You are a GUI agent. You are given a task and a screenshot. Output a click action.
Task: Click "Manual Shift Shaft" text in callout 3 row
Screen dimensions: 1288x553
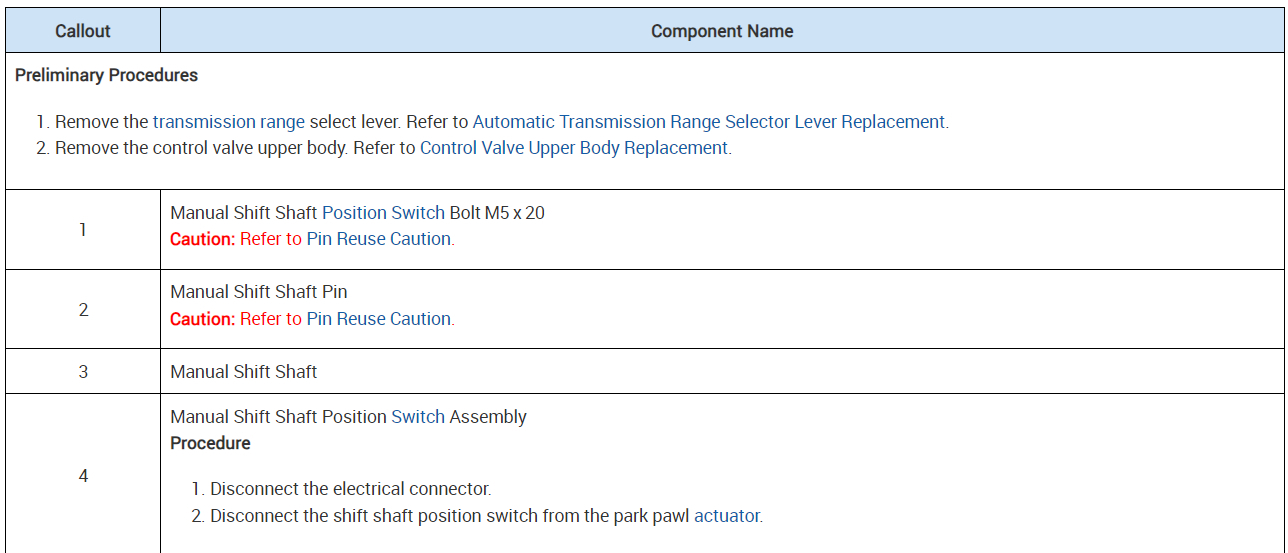tap(244, 372)
